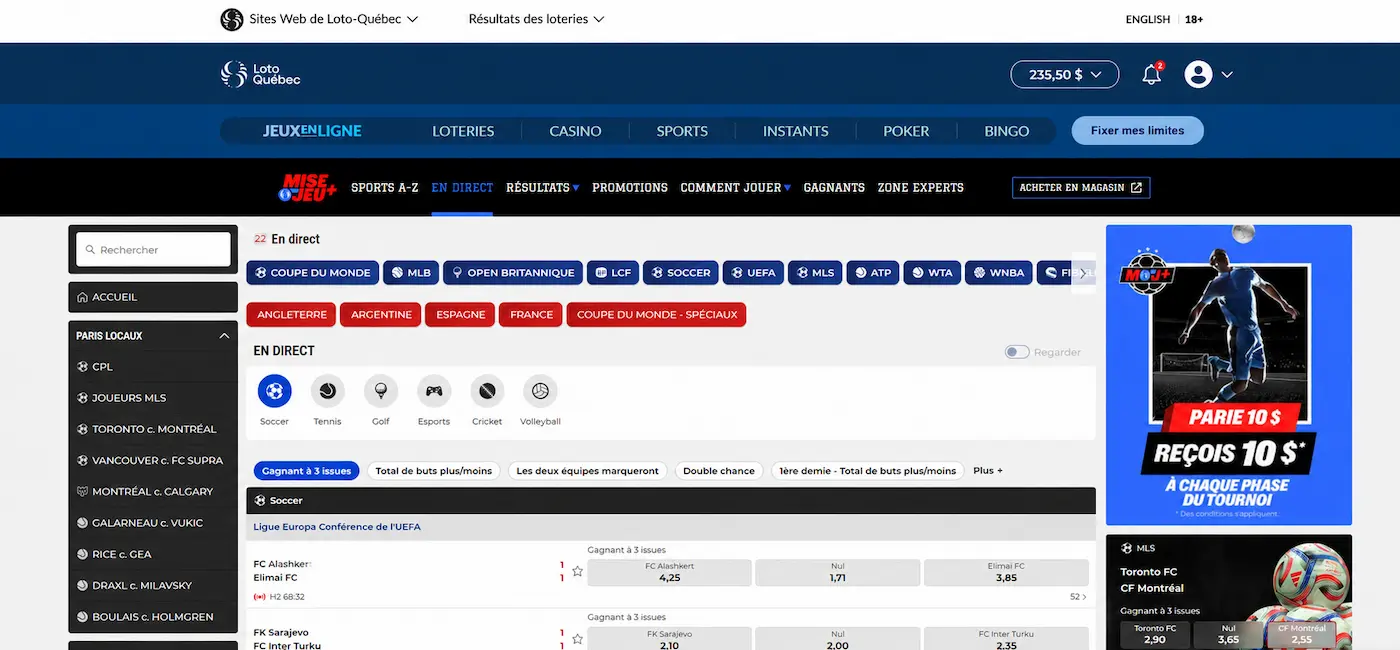Open Ligue Europa Conférence de l'UEFA link
Screen dimensions: 1400x650
tap(337, 527)
